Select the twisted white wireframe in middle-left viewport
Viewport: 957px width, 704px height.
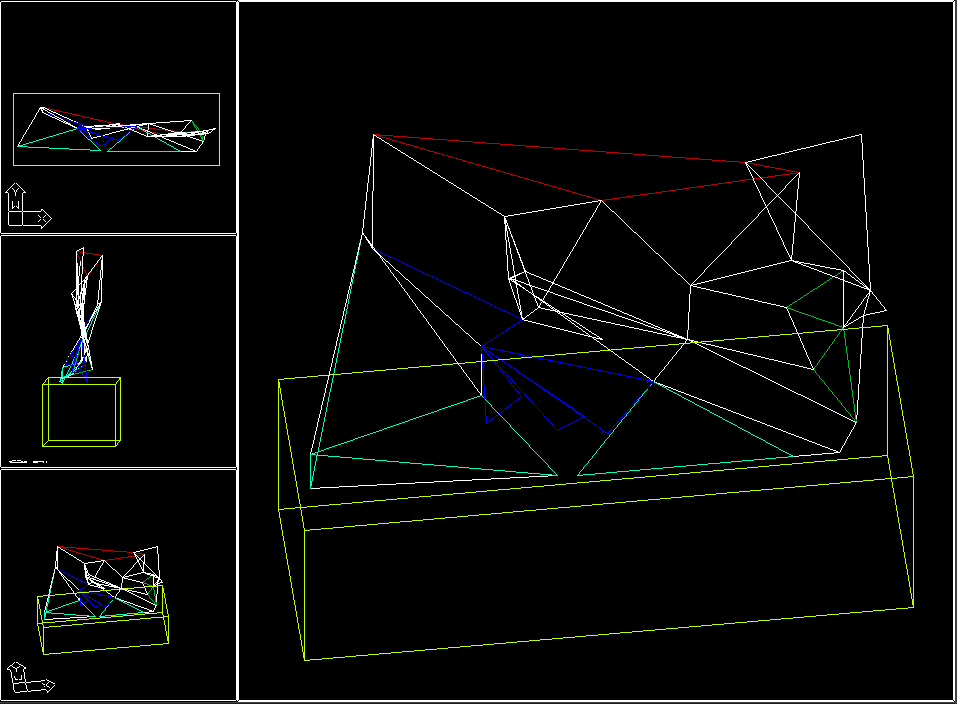(x=85, y=310)
